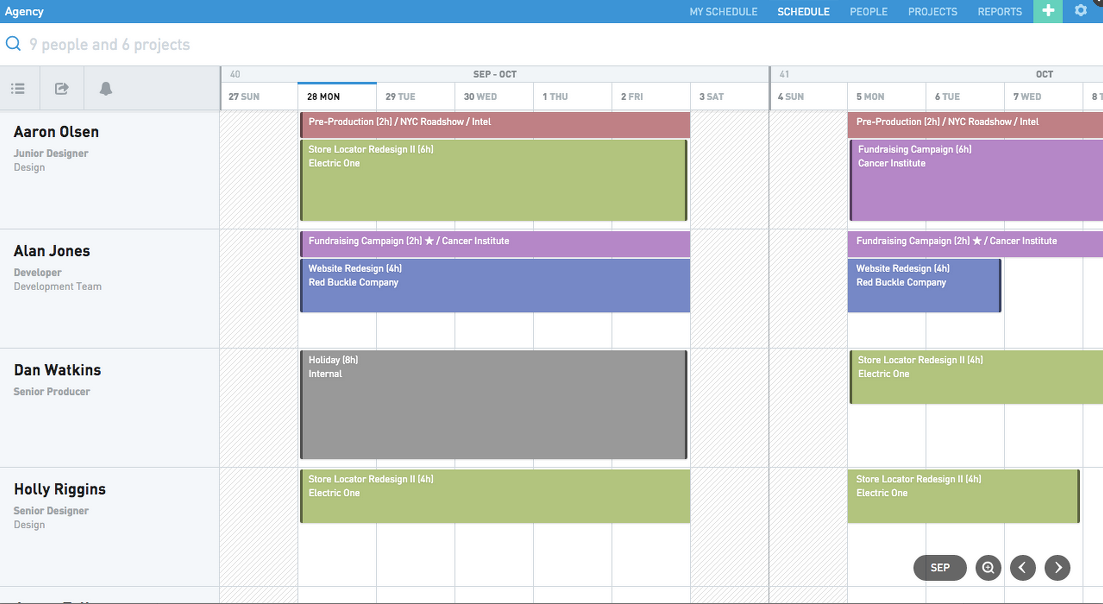Select the 1 THU day header
1103x604 pixels.
click(x=573, y=96)
